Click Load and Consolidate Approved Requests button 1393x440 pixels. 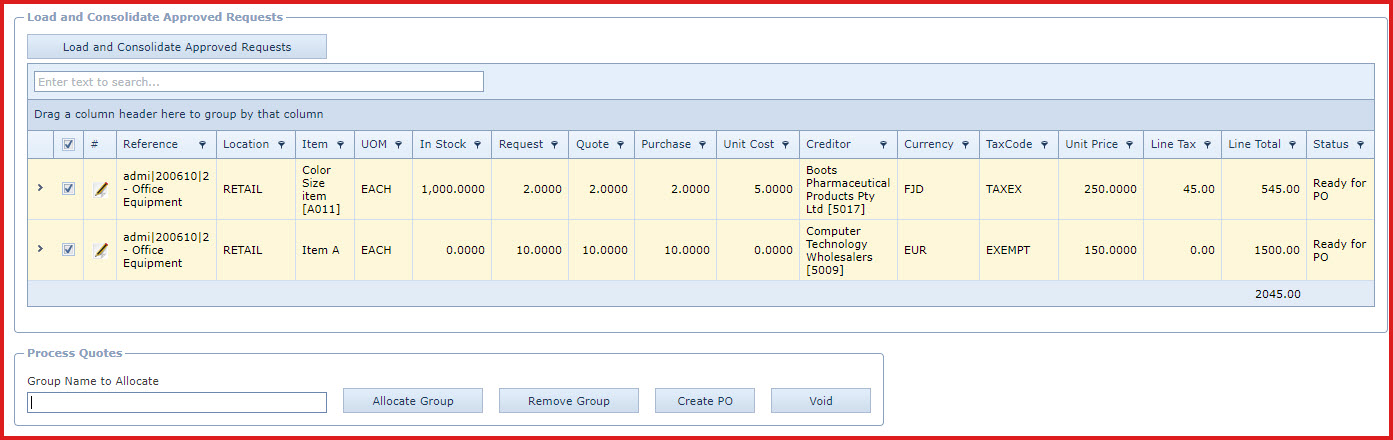coord(177,47)
